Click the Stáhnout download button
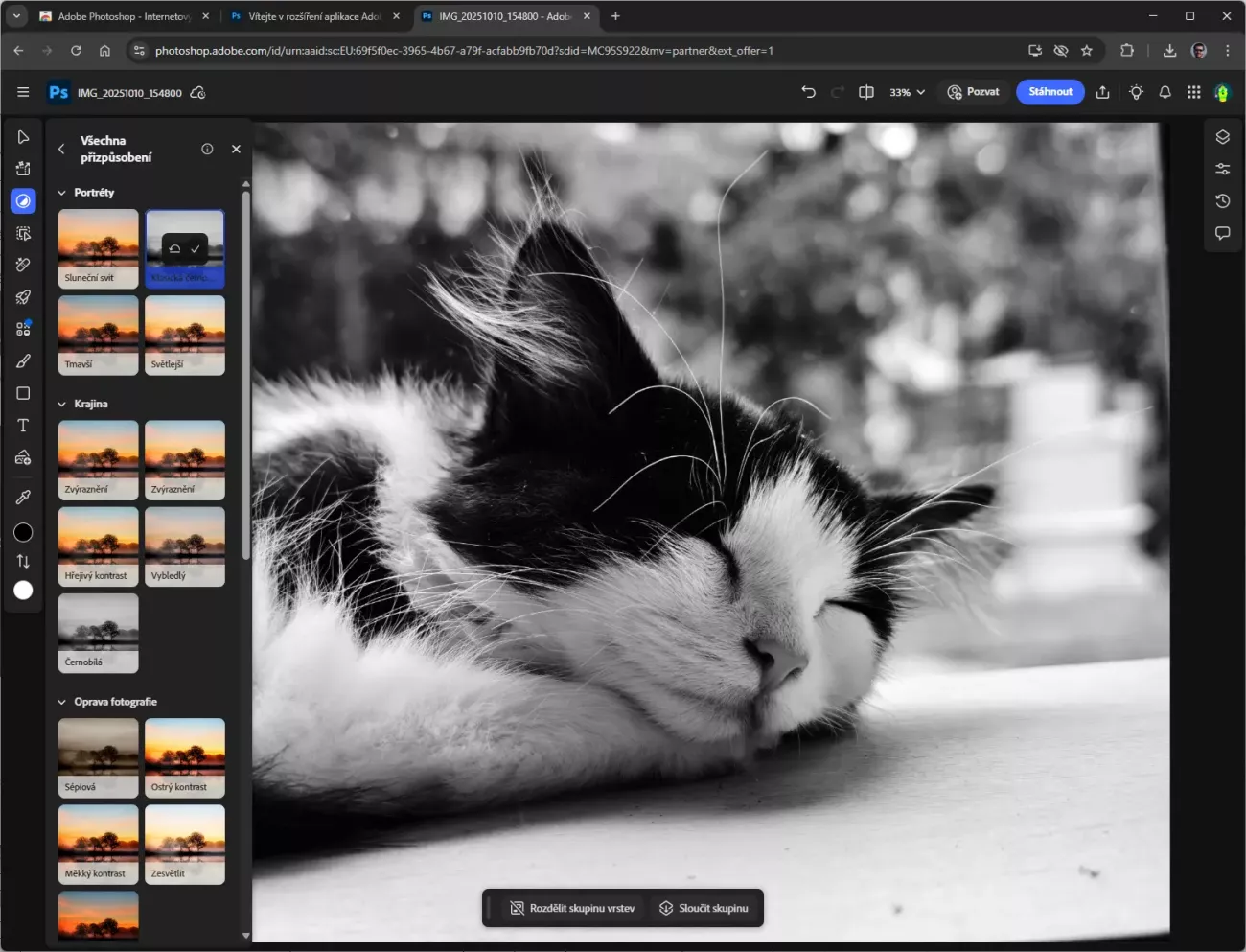 1050,92
